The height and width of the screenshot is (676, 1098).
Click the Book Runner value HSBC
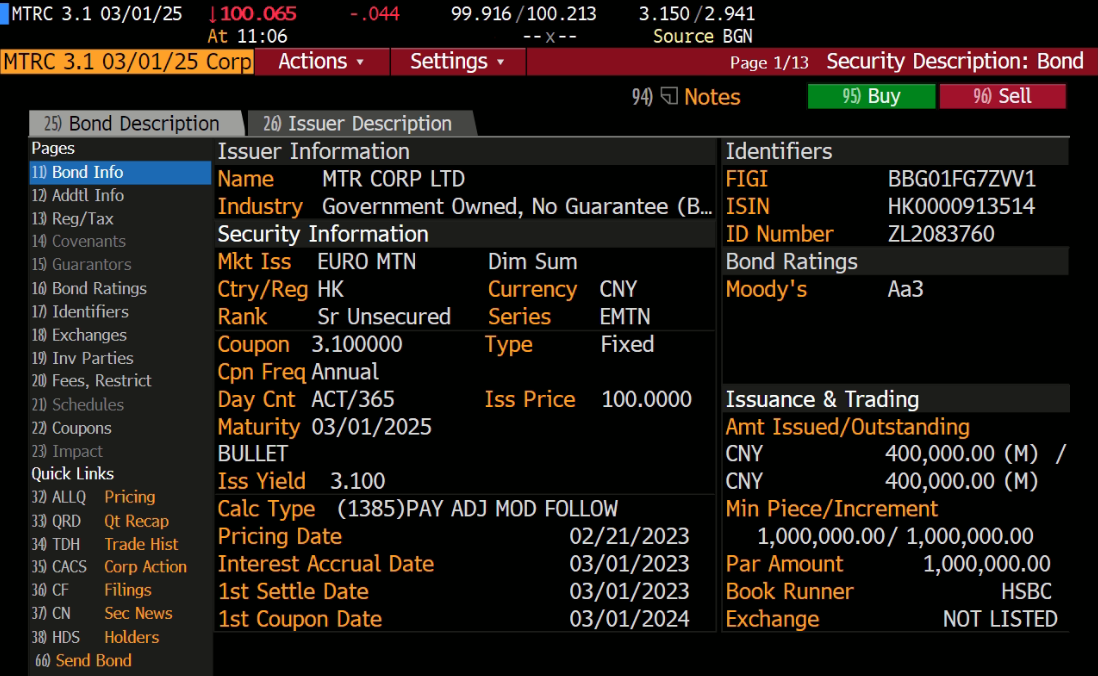1026,592
